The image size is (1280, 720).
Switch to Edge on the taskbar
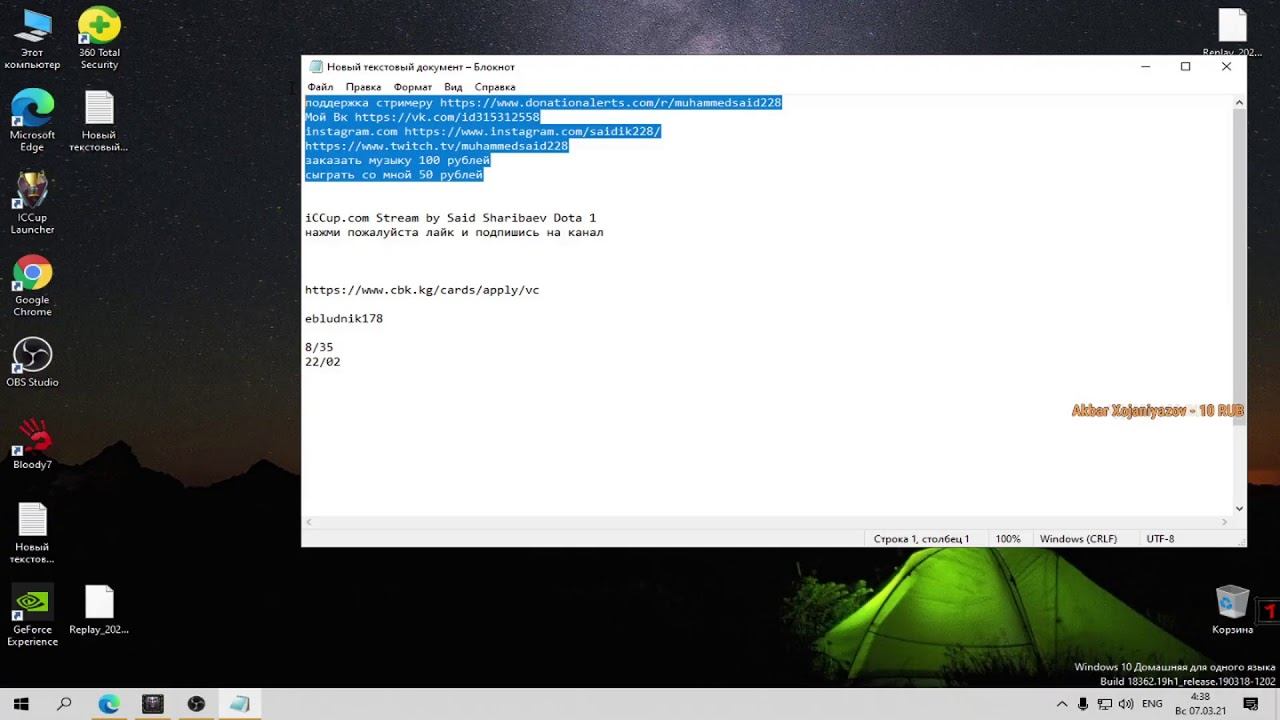[x=109, y=704]
